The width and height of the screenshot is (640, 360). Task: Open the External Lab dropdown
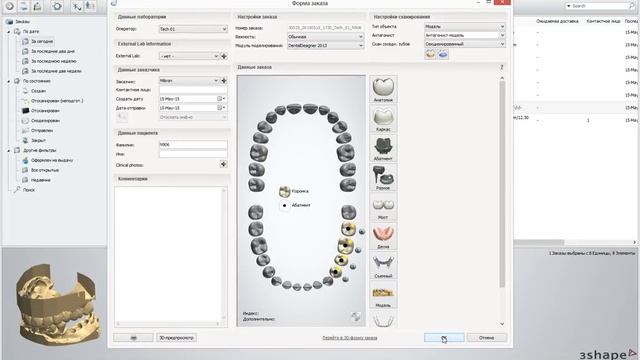coord(189,56)
